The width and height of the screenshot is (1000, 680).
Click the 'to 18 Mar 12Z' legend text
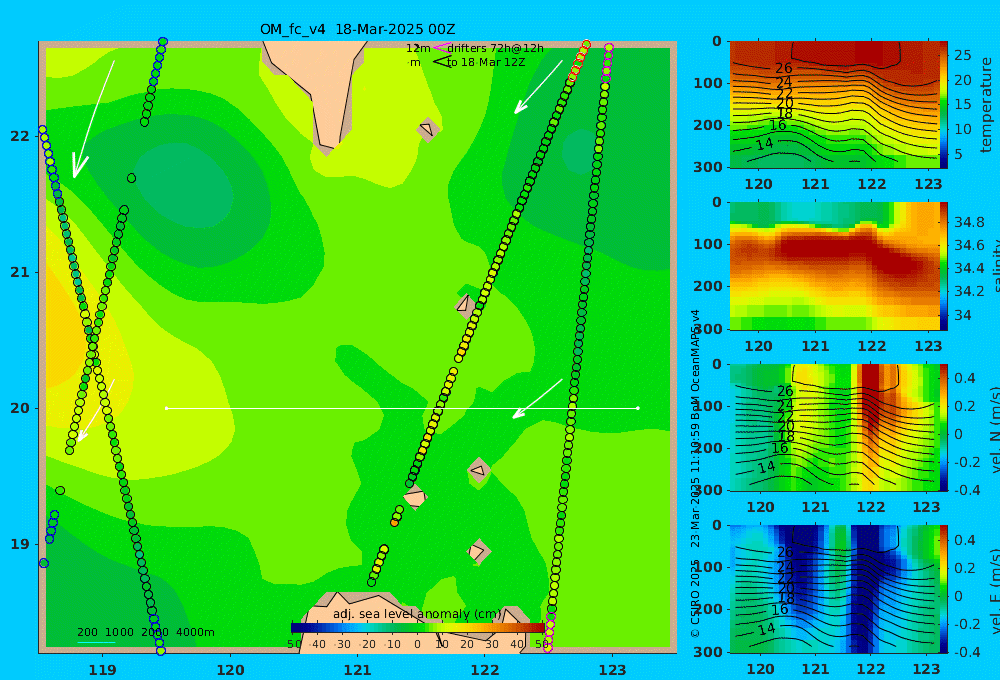[486, 63]
